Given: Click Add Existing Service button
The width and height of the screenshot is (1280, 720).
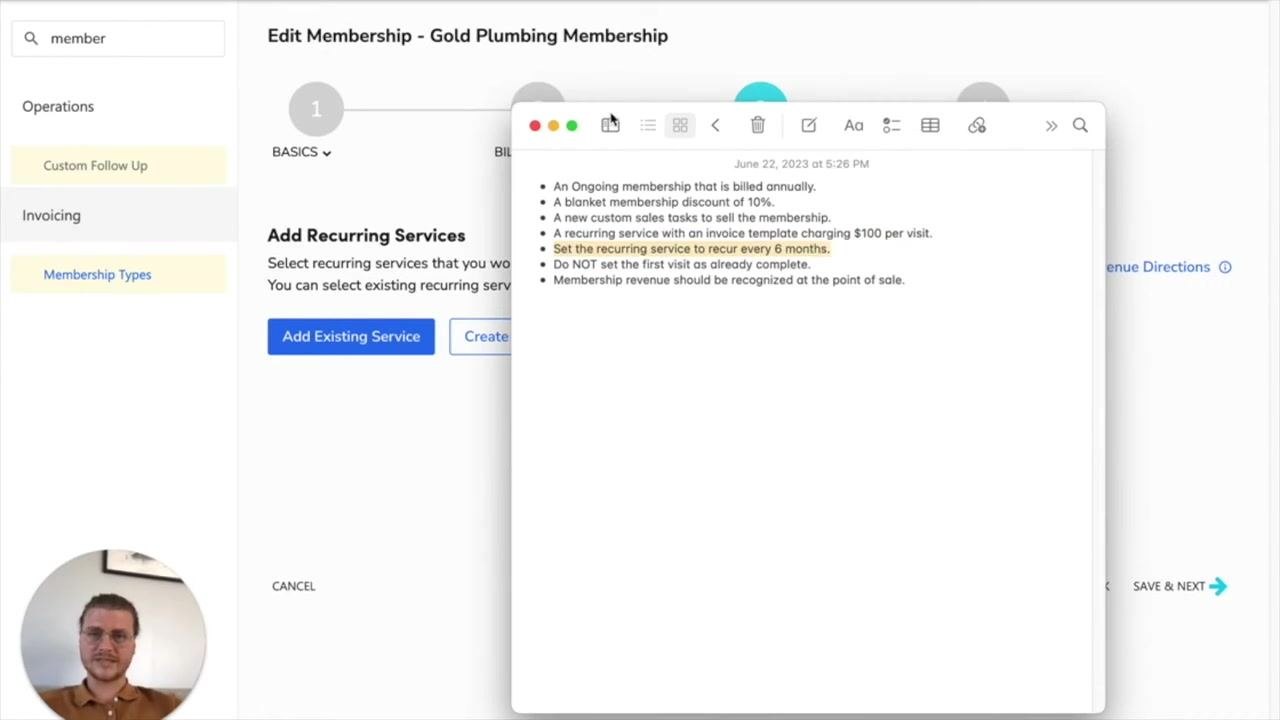Looking at the screenshot, I should pyautogui.click(x=351, y=336).
